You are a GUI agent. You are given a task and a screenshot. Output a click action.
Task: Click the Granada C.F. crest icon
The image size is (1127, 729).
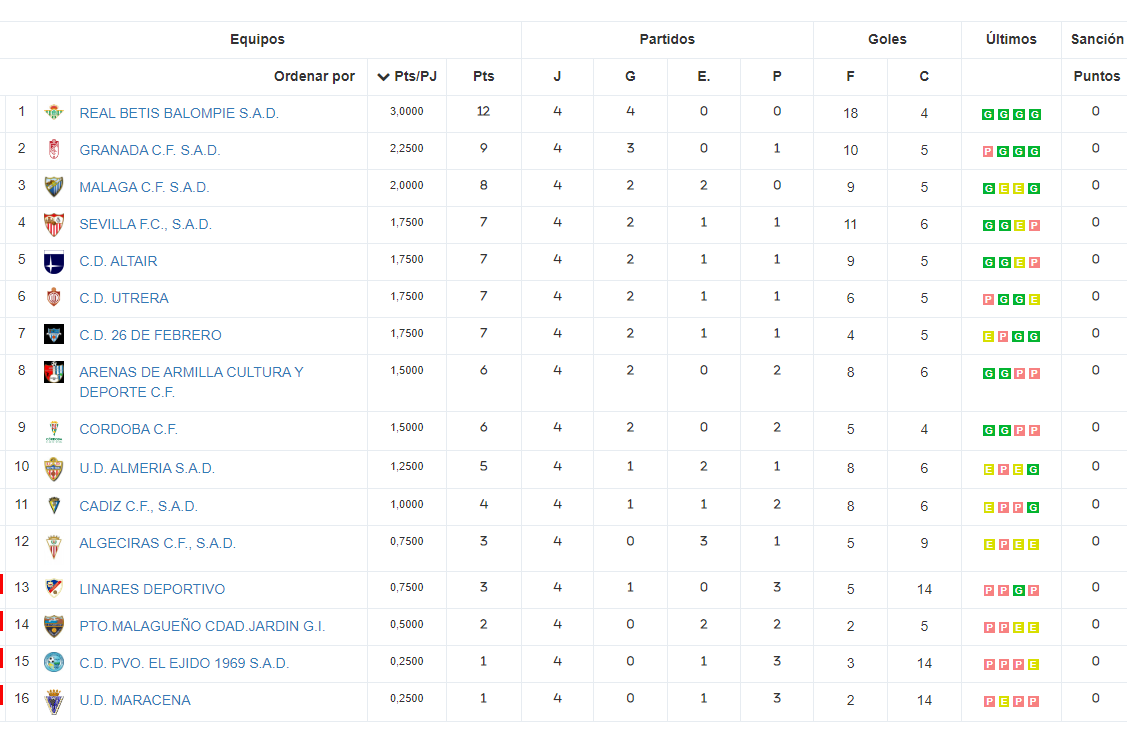point(54,150)
